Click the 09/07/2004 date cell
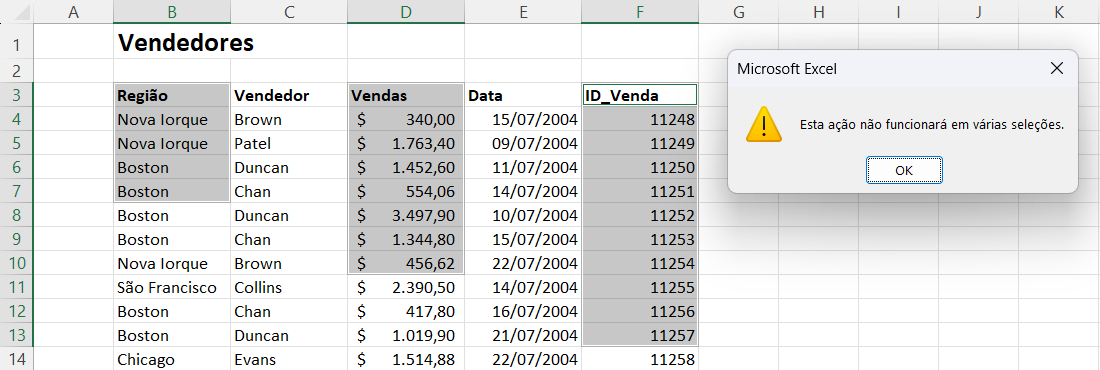 pyautogui.click(x=523, y=143)
